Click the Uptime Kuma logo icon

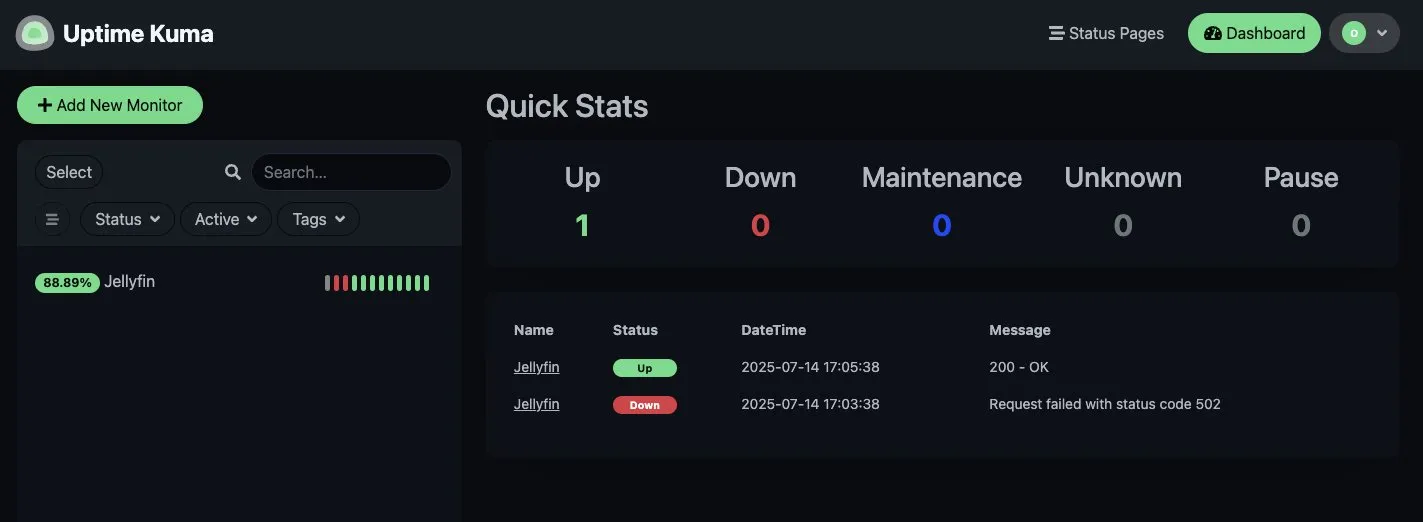(35, 33)
